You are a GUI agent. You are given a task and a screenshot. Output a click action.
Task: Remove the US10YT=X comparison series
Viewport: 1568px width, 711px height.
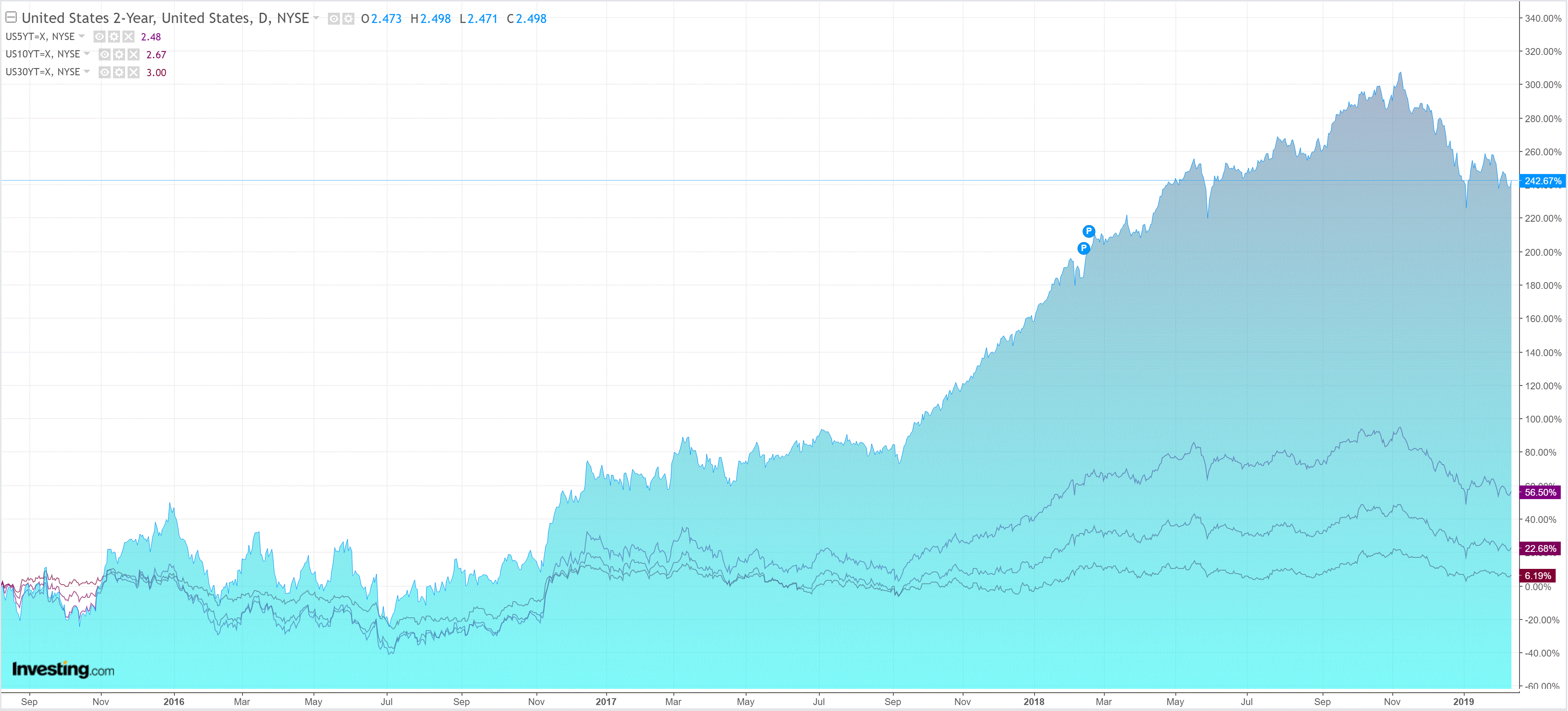tap(133, 55)
